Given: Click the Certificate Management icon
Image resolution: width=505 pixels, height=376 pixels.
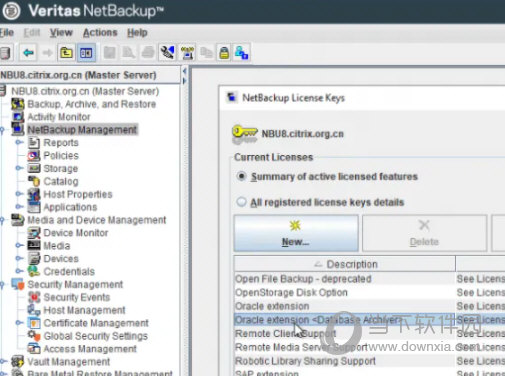Looking at the screenshot, I should 34,323.
